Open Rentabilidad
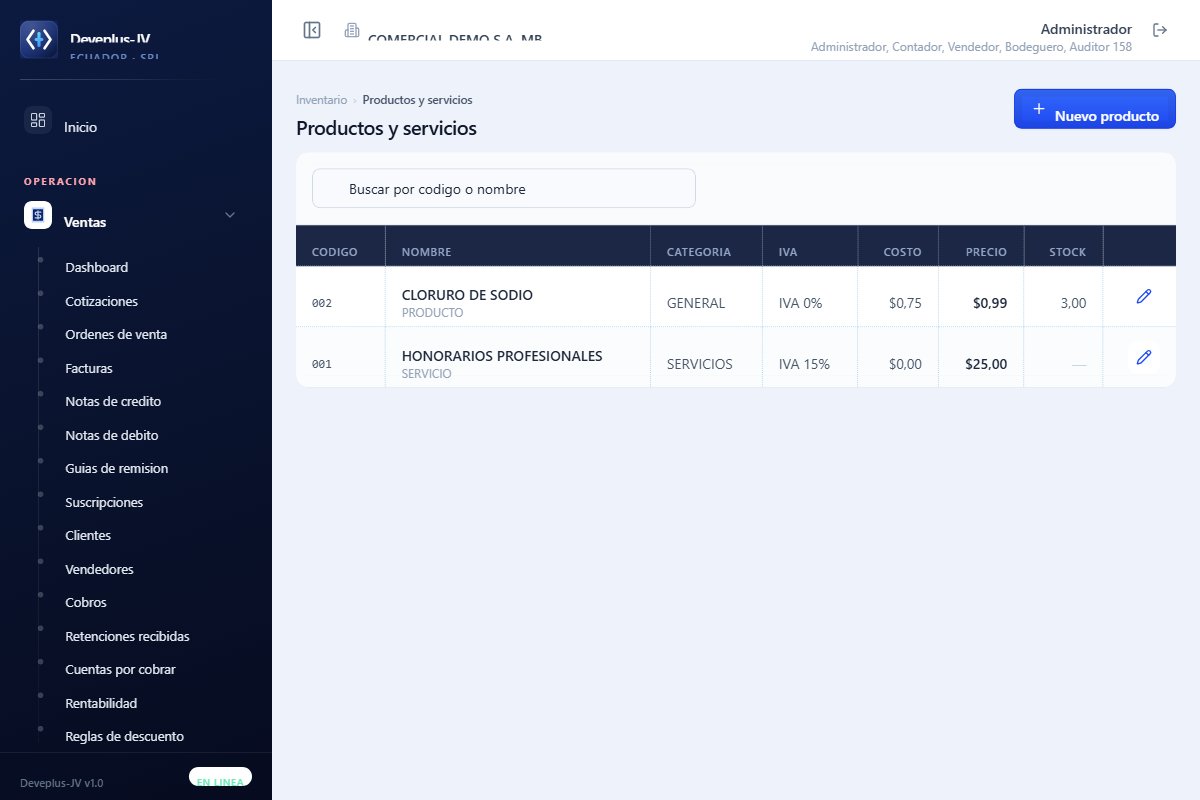Image resolution: width=1200 pixels, height=800 pixels. pos(101,703)
